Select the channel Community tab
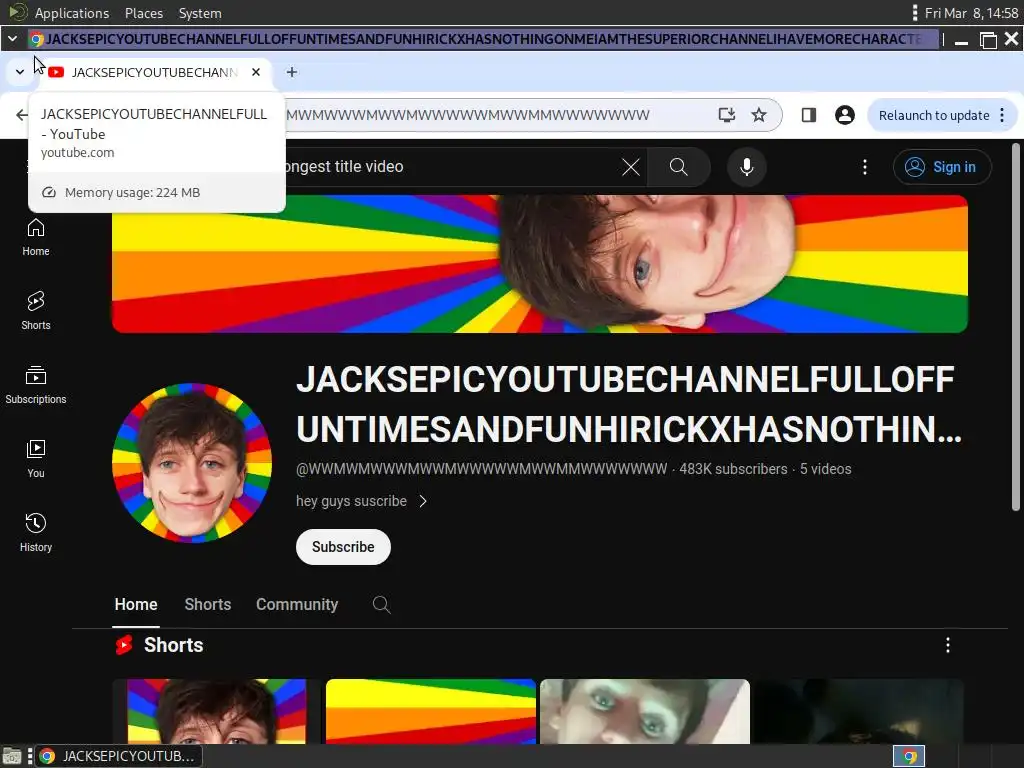 (x=297, y=605)
